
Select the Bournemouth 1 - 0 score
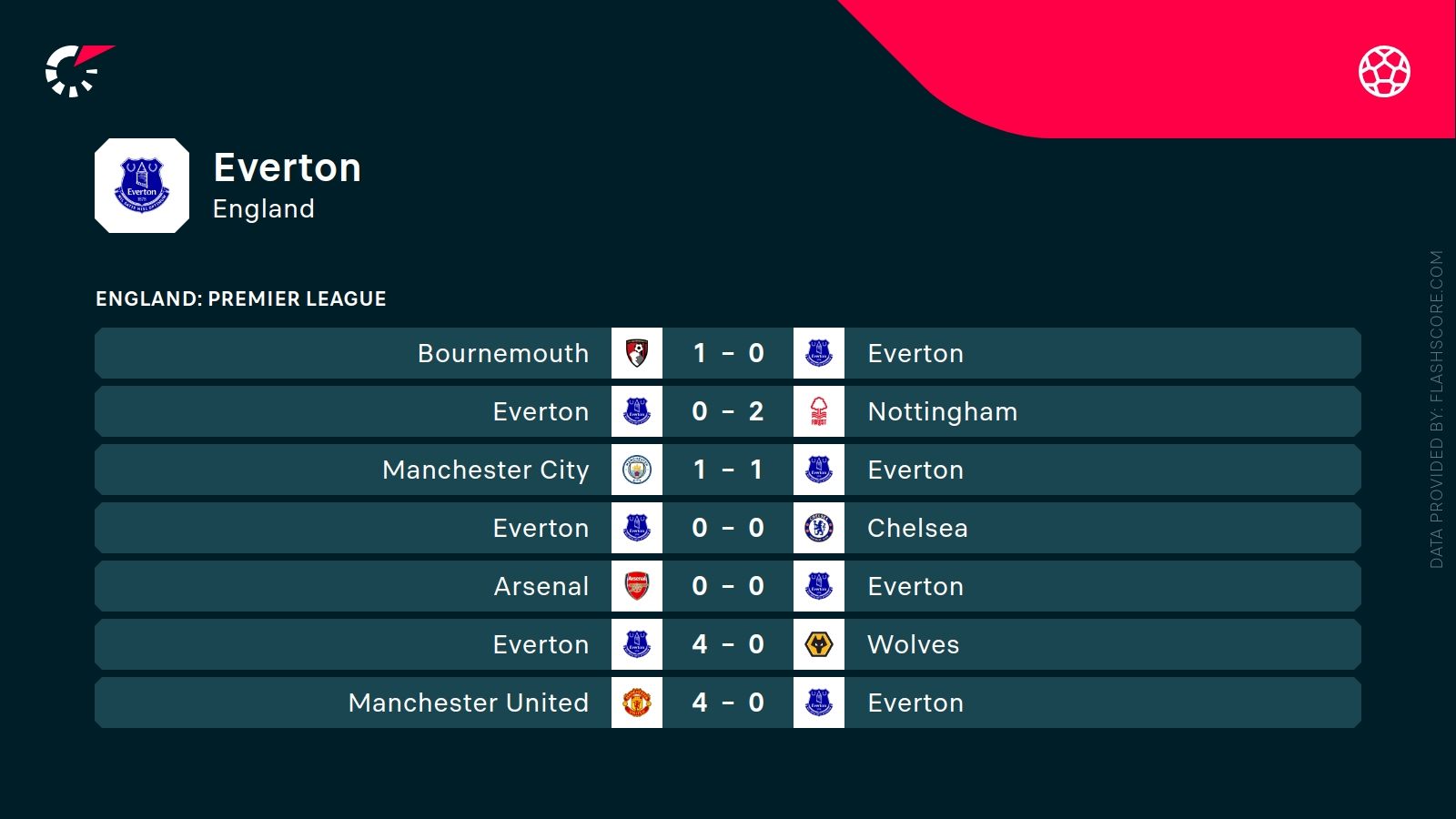point(728,353)
